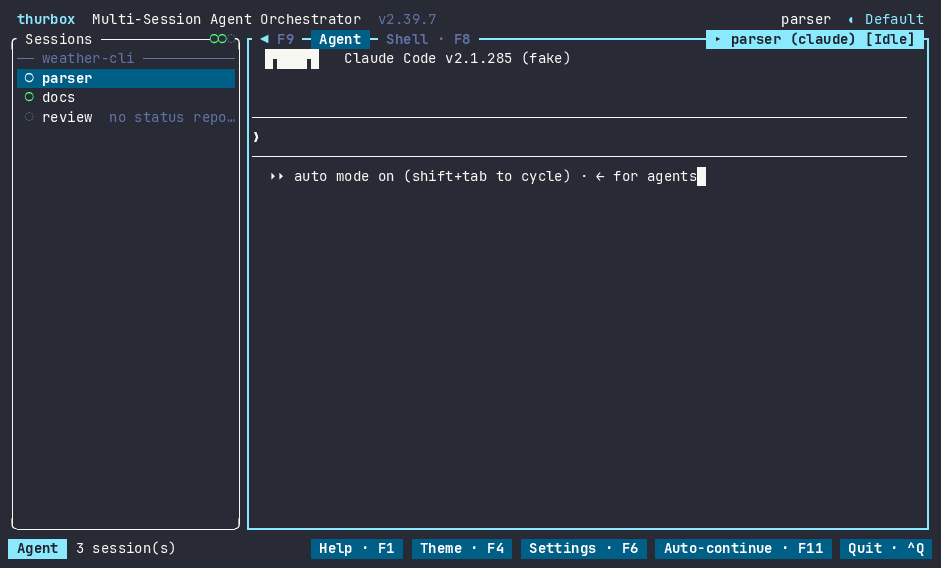Image resolution: width=941 pixels, height=568 pixels.
Task: Select the parser session row
Action: coord(126,79)
